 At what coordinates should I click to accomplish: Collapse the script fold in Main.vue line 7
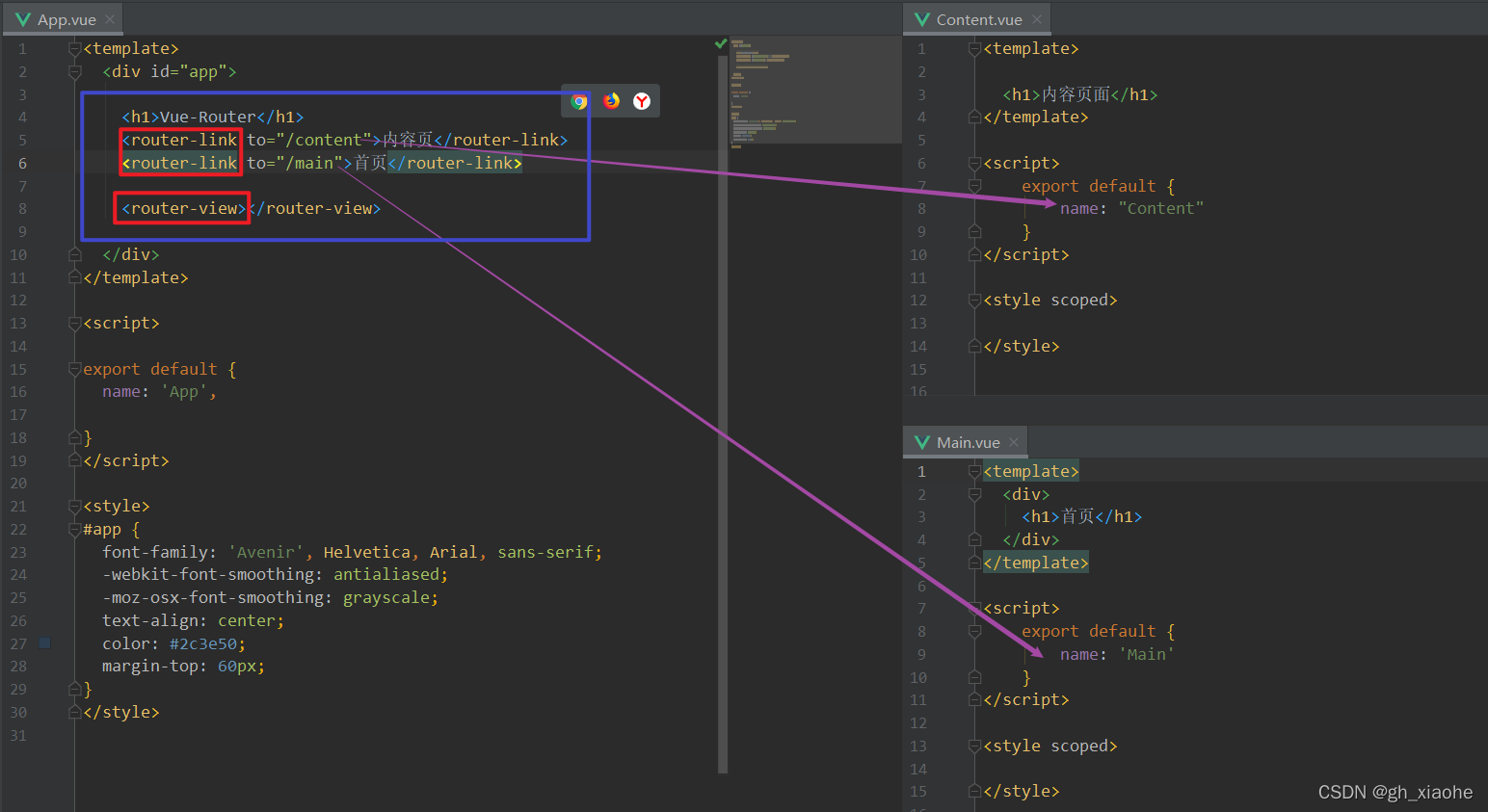974,609
